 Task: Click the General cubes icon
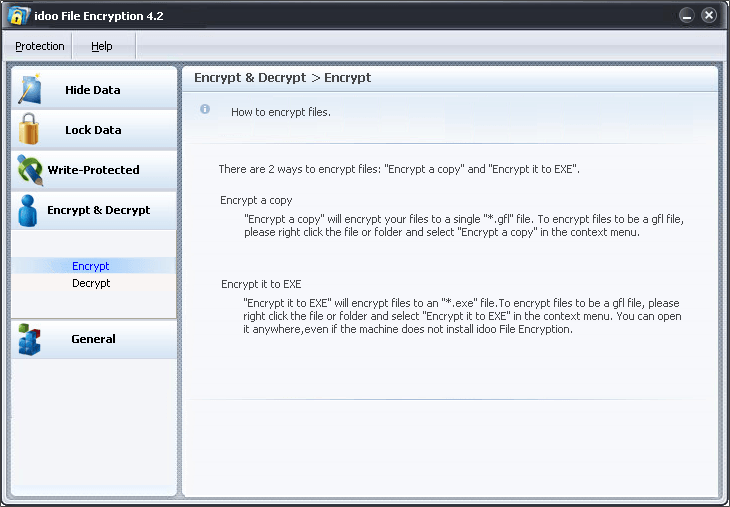[29, 339]
